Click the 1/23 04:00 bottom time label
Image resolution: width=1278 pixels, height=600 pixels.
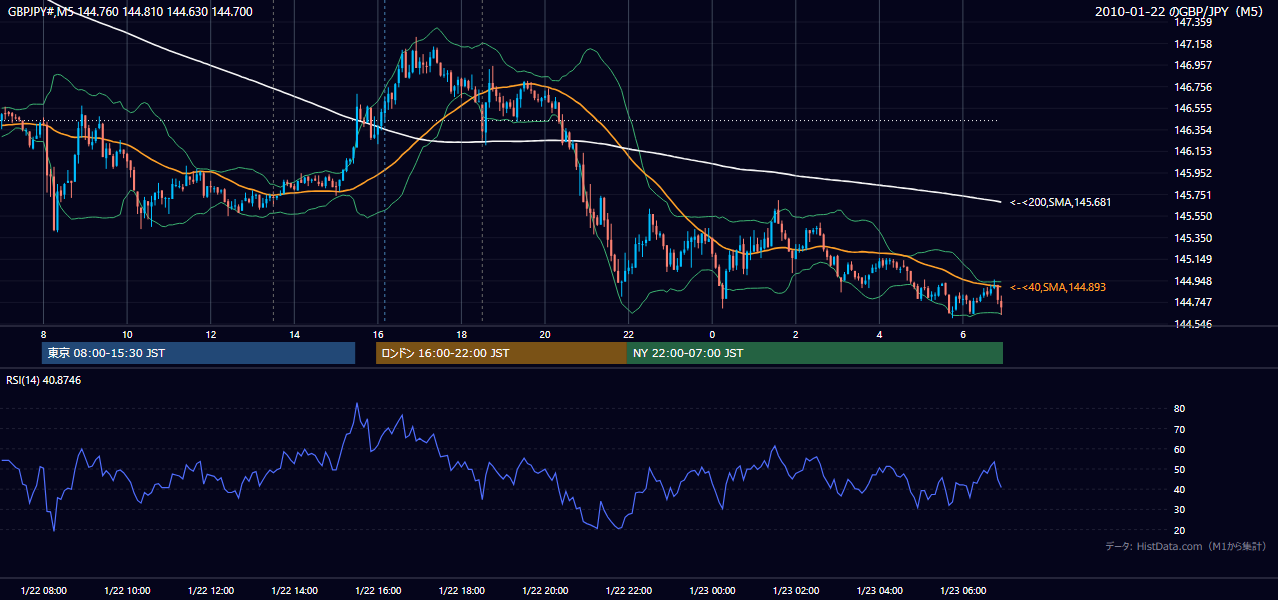(x=879, y=591)
